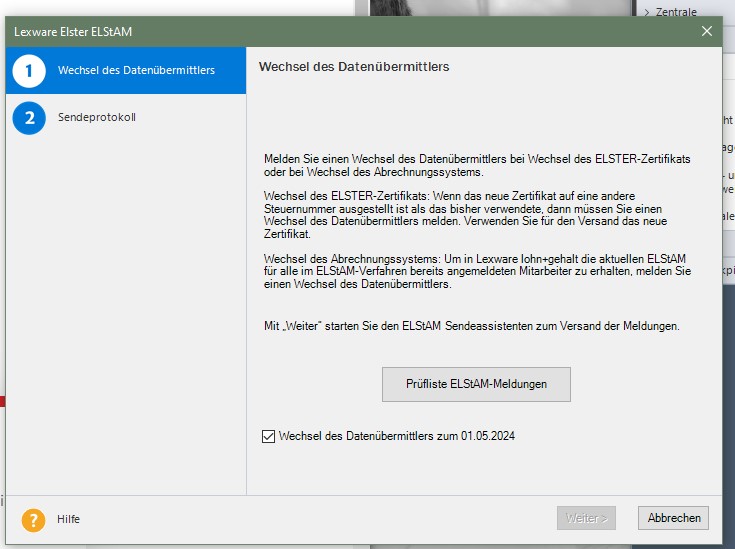Expand the Zentrale entry in the background window

[x=647, y=12]
